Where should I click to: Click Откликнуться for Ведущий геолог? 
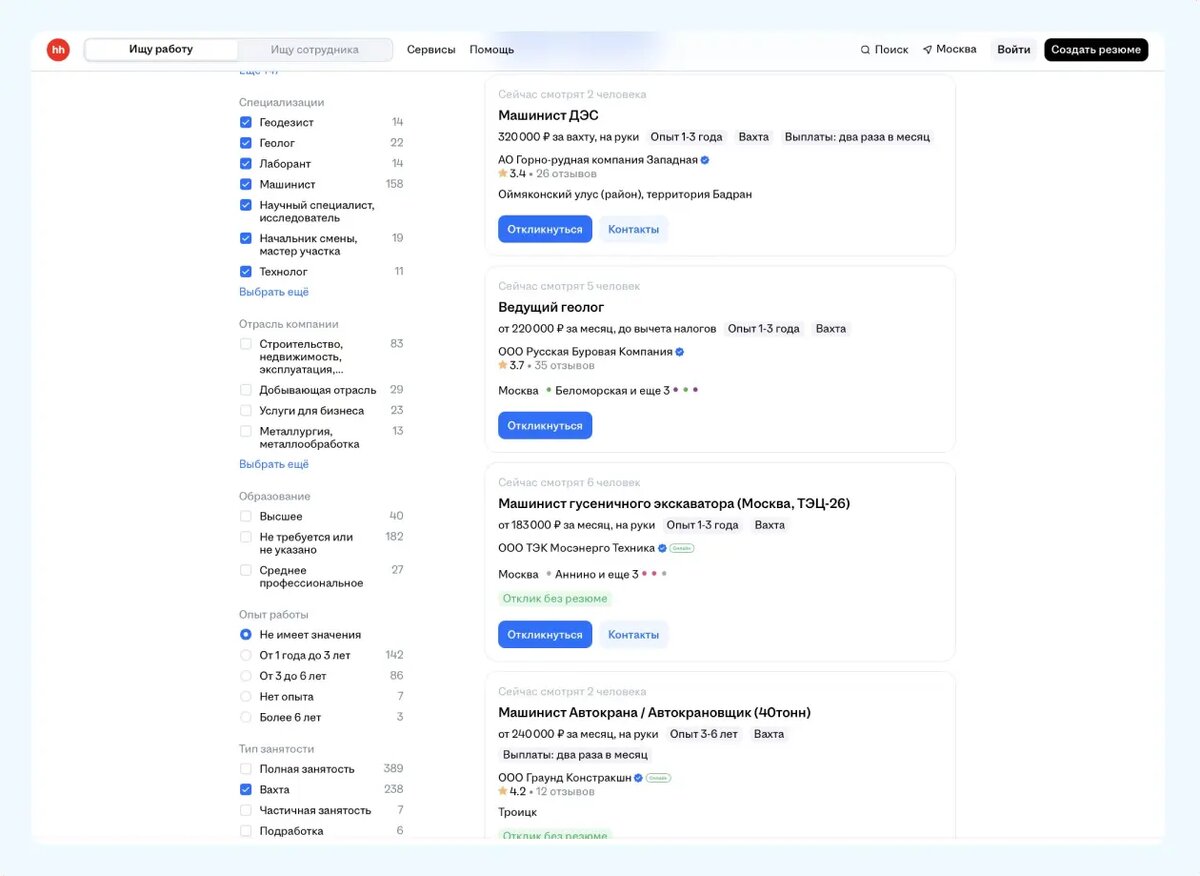tap(545, 426)
